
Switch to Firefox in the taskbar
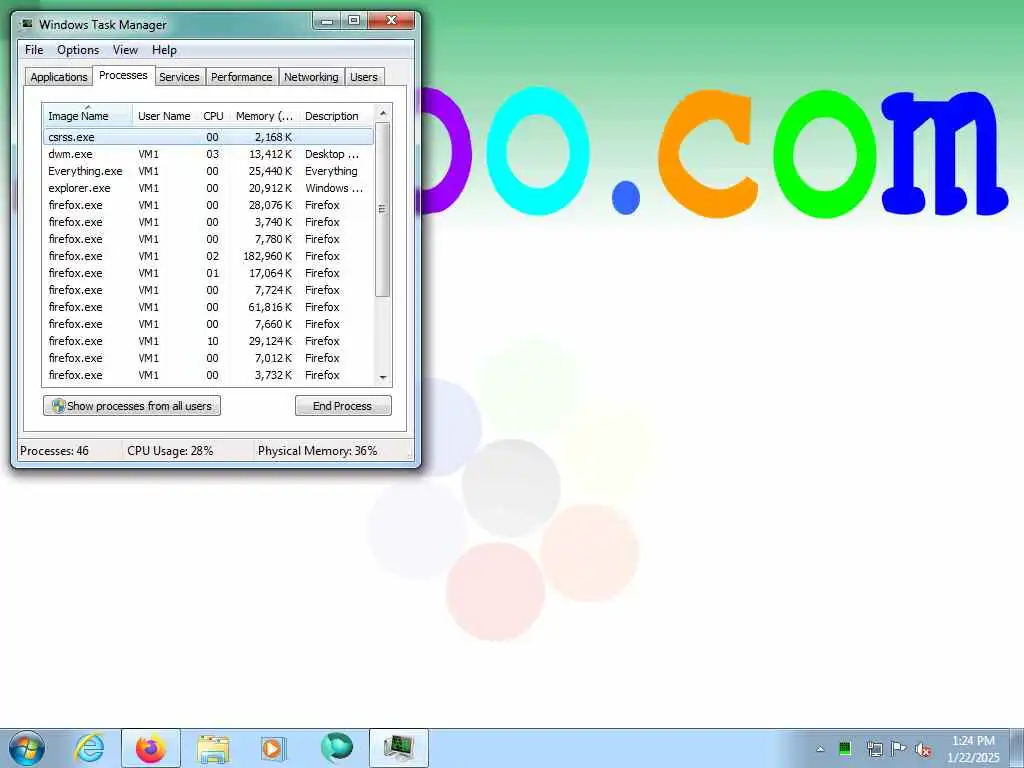click(x=151, y=748)
